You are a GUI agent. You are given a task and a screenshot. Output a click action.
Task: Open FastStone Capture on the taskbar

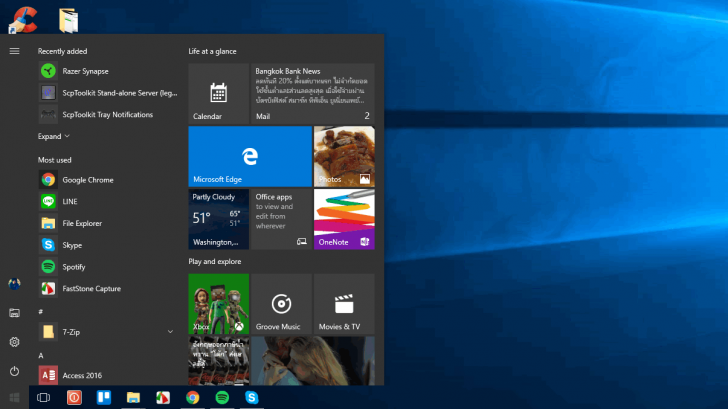[163, 397]
